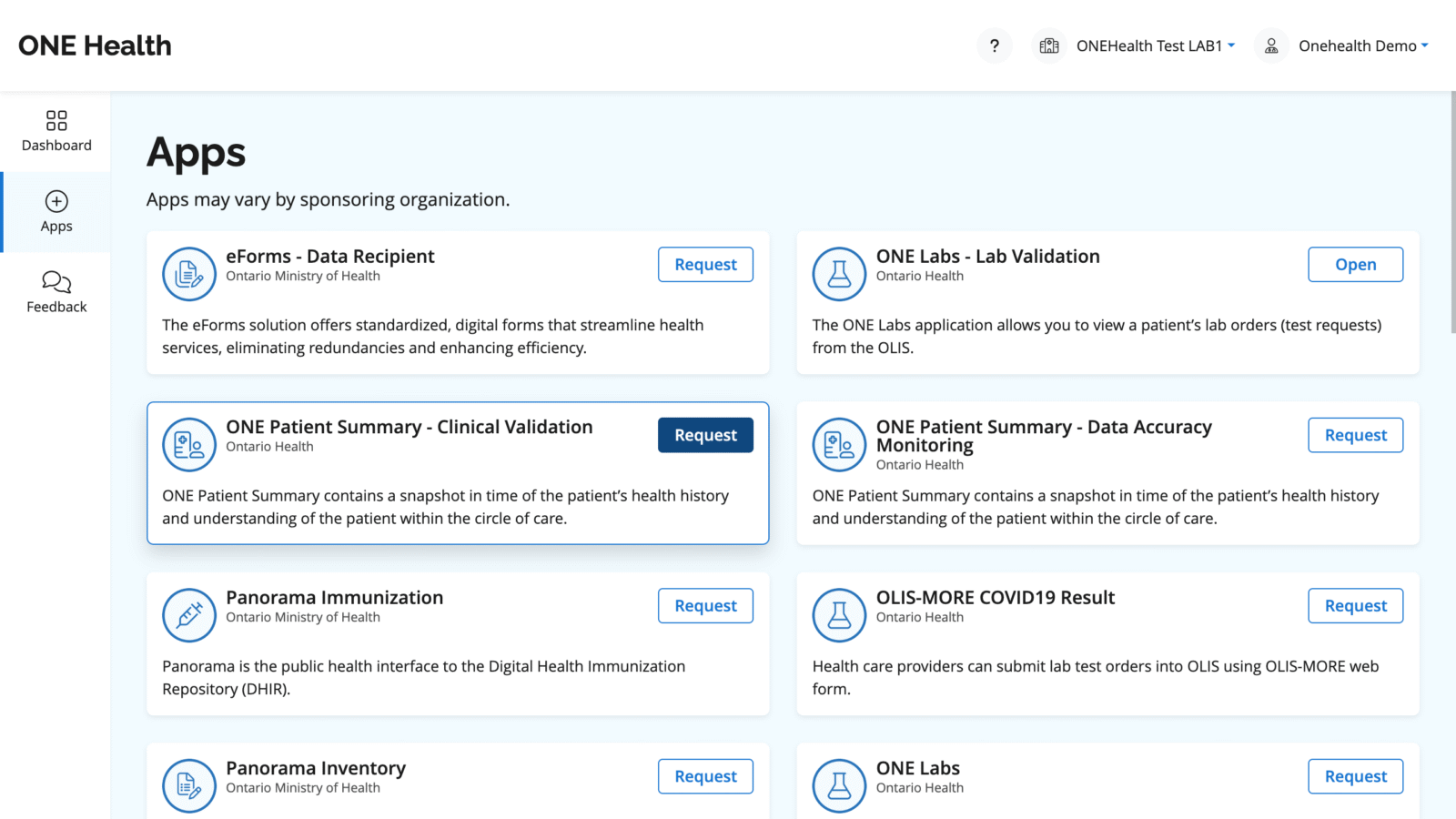The width and height of the screenshot is (1456, 819).
Task: Open the help question mark icon
Action: pyautogui.click(x=995, y=45)
